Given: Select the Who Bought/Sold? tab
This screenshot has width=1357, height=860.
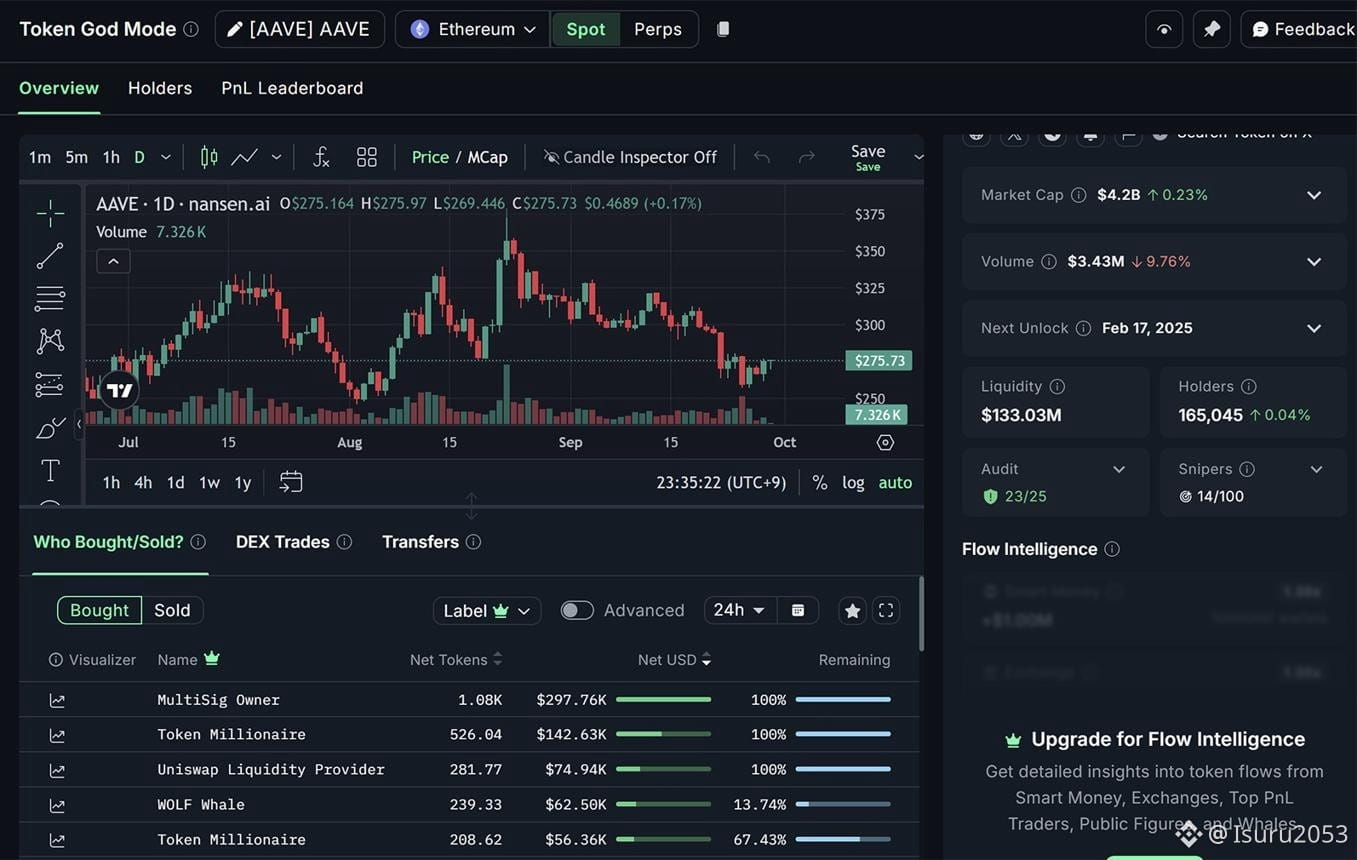Looking at the screenshot, I should tap(108, 542).
